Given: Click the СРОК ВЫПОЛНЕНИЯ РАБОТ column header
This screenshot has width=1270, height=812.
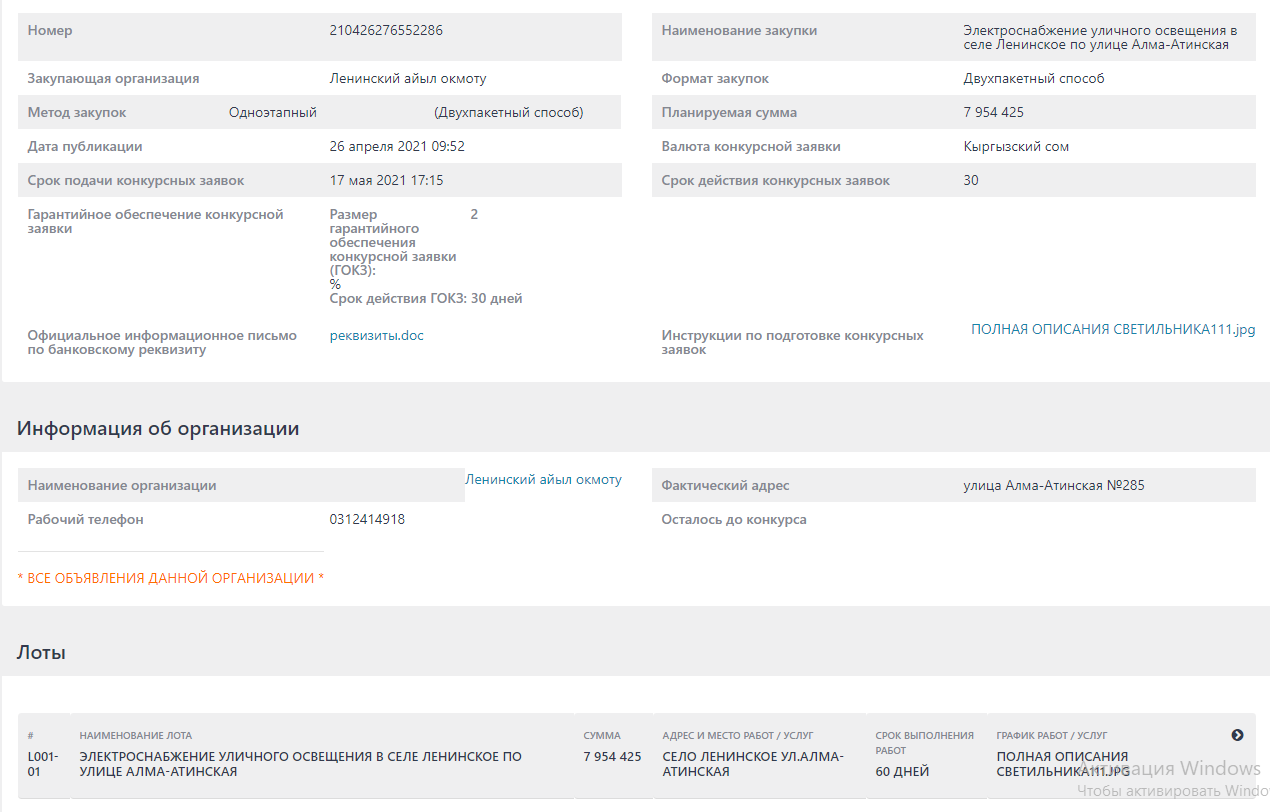Looking at the screenshot, I should 924,742.
